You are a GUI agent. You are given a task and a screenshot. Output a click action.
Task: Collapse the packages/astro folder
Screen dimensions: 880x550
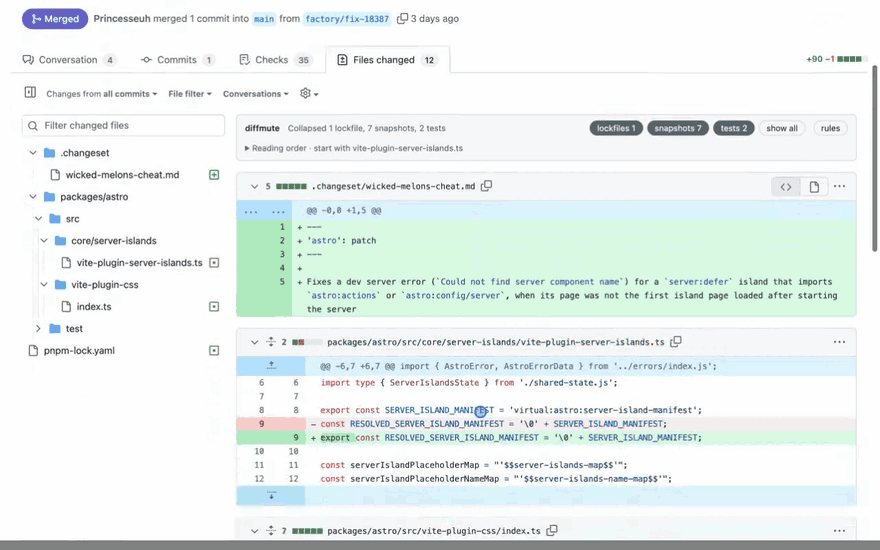tap(33, 196)
